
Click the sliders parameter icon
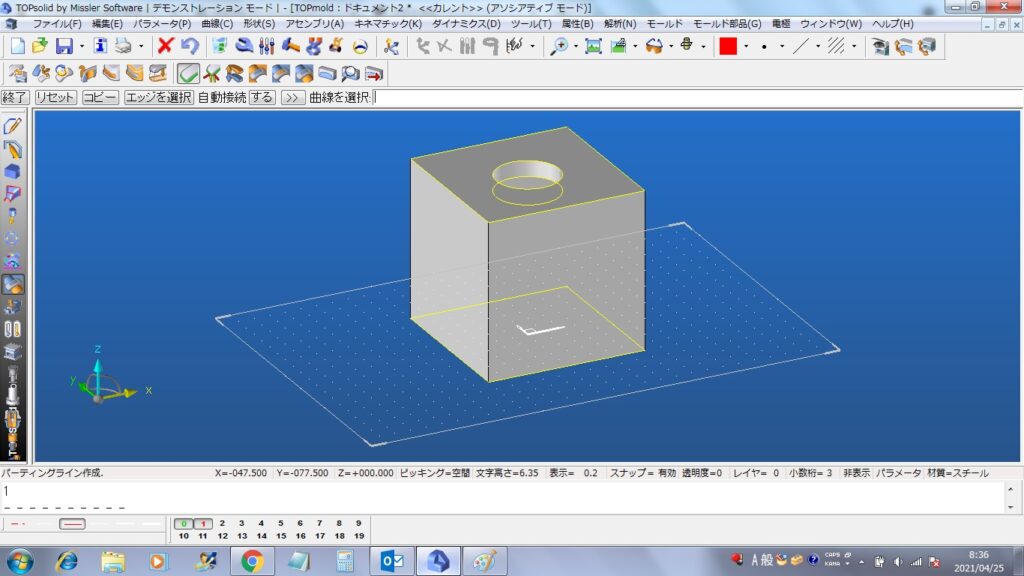point(266,46)
